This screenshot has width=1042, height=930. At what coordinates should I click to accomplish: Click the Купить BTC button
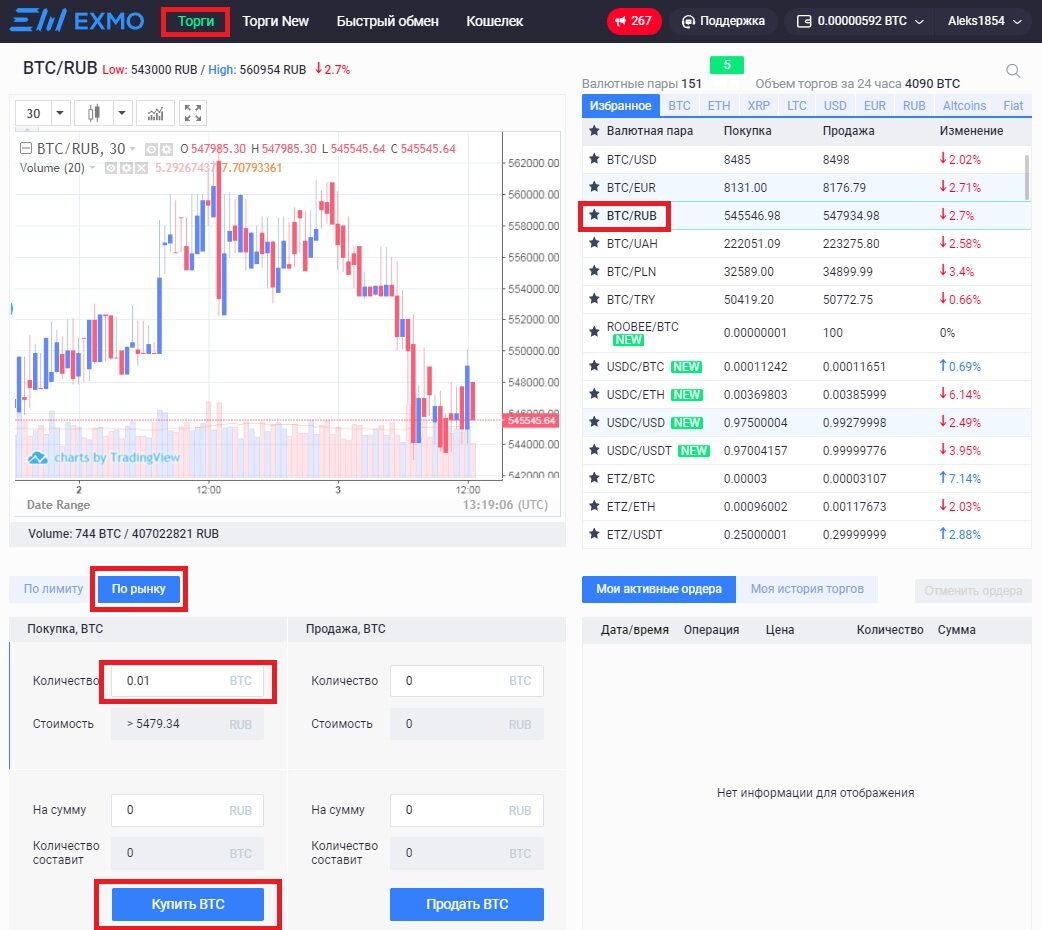187,904
